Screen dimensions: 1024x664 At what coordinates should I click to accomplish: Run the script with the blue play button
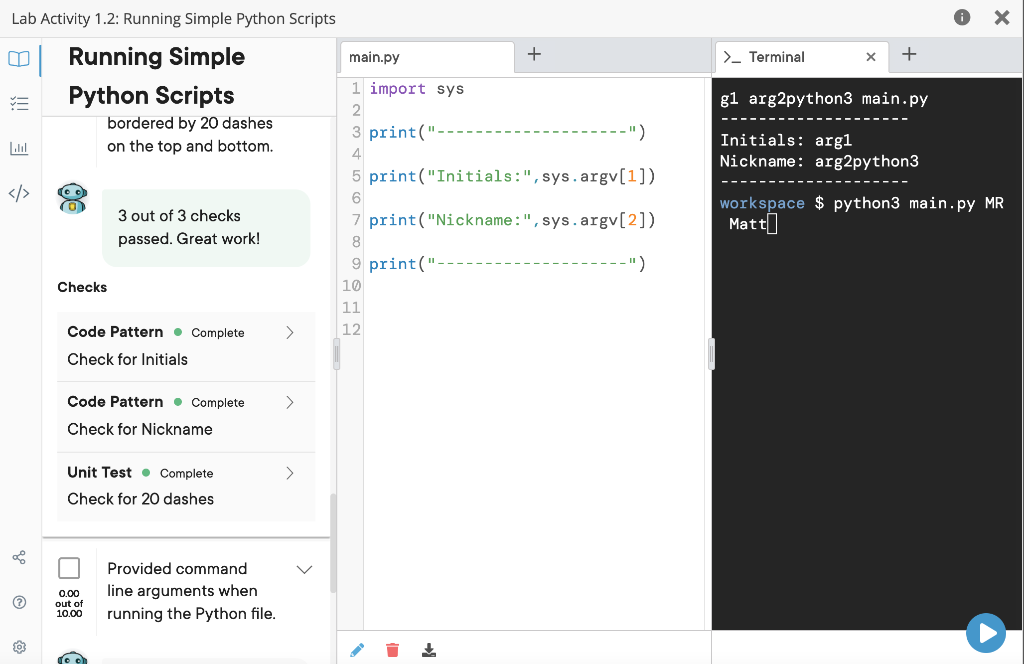pos(986,633)
